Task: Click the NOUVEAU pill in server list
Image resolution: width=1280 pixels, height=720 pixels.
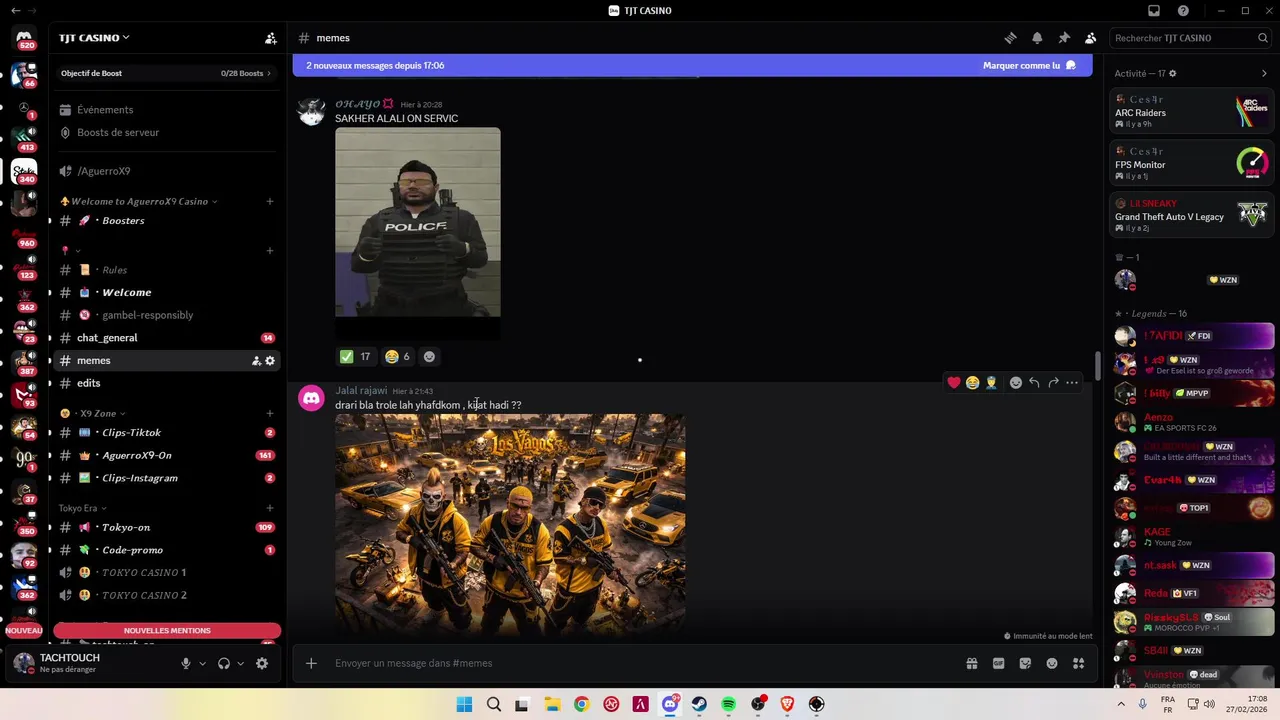Action: tap(24, 631)
